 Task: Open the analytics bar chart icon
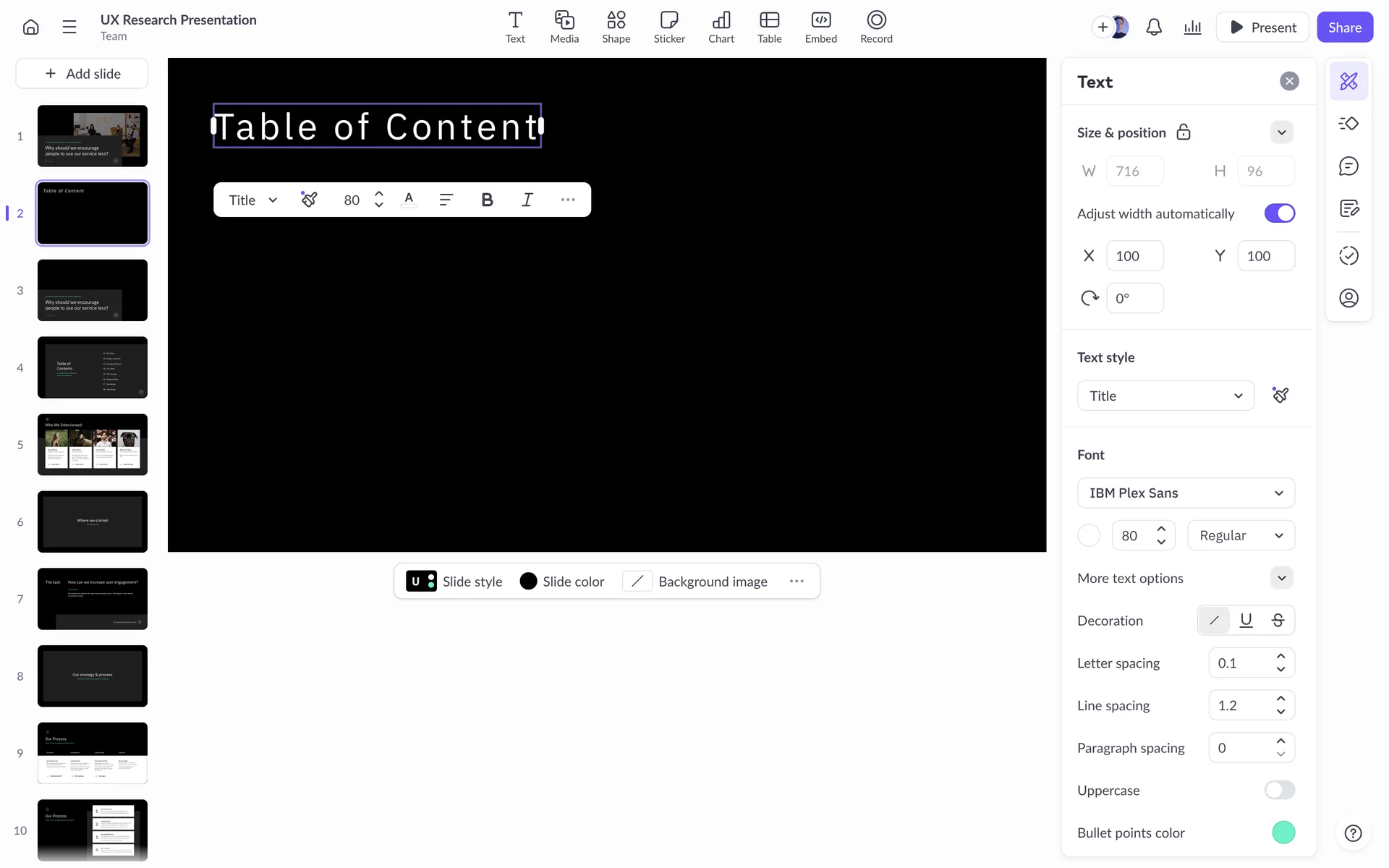coord(1192,27)
